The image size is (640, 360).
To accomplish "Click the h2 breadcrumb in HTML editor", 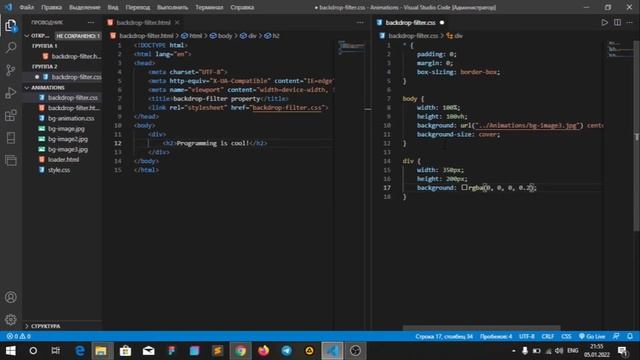I will coord(272,36).
